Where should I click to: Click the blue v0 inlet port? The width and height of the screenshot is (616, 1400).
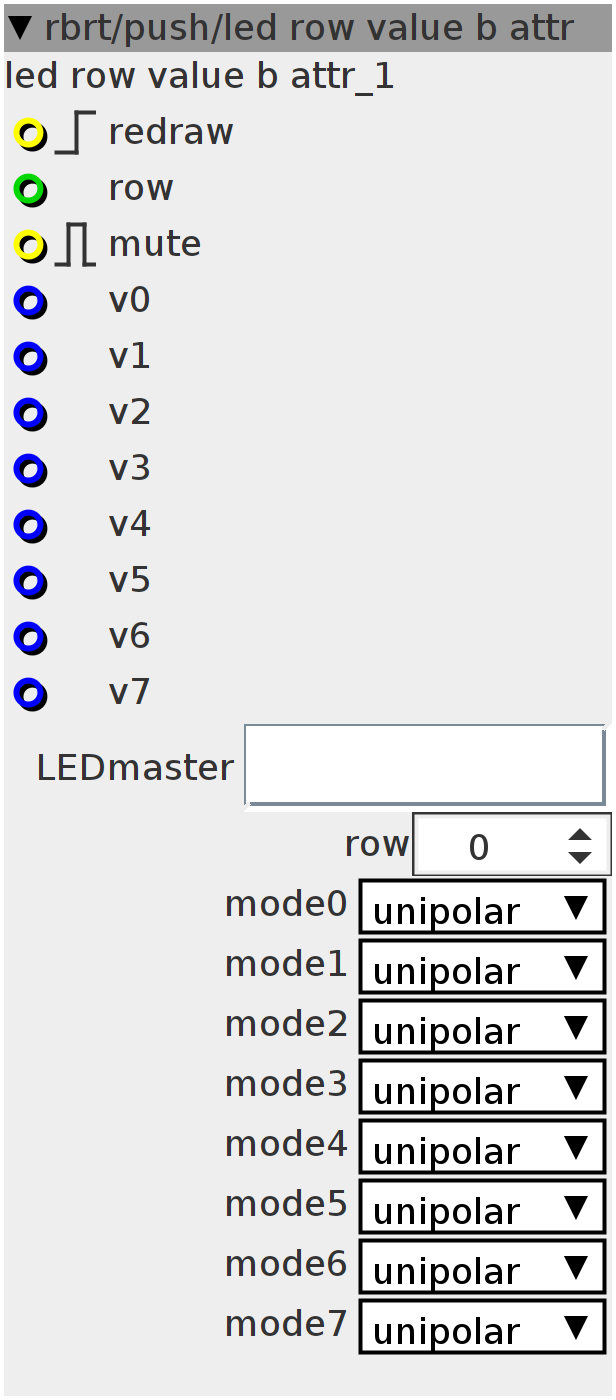click(30, 301)
